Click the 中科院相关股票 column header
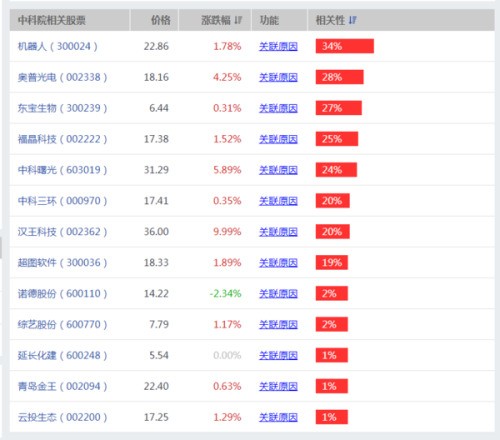This screenshot has height=440, width=500. 52,20
